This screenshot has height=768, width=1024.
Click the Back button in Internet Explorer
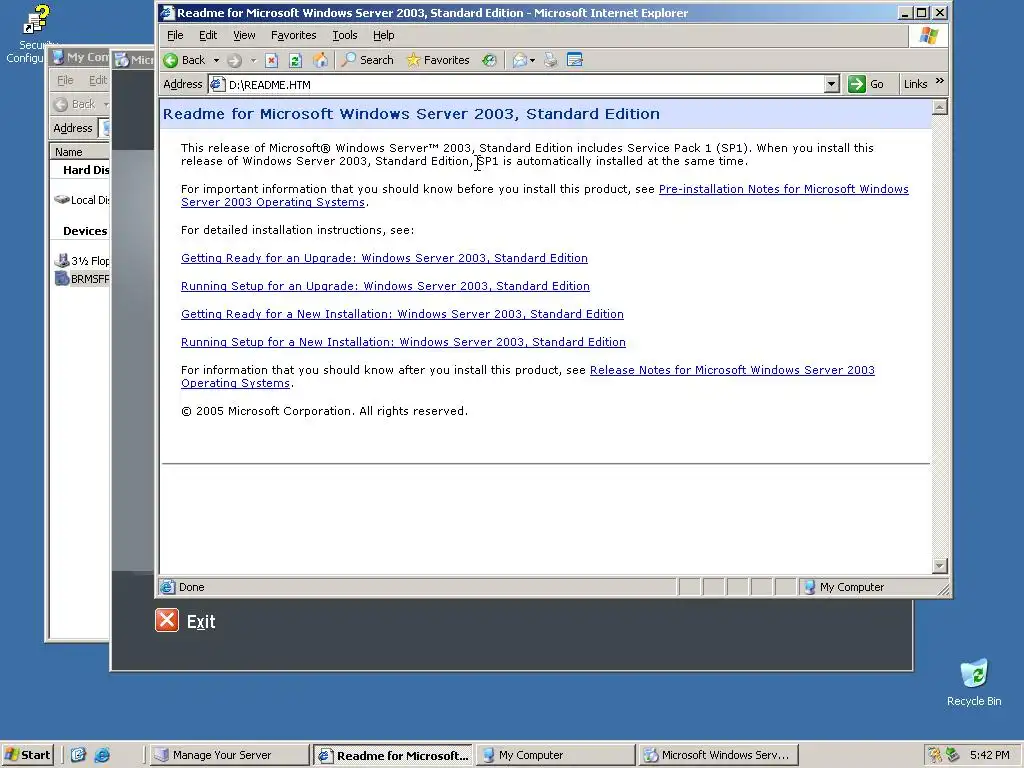(x=184, y=60)
